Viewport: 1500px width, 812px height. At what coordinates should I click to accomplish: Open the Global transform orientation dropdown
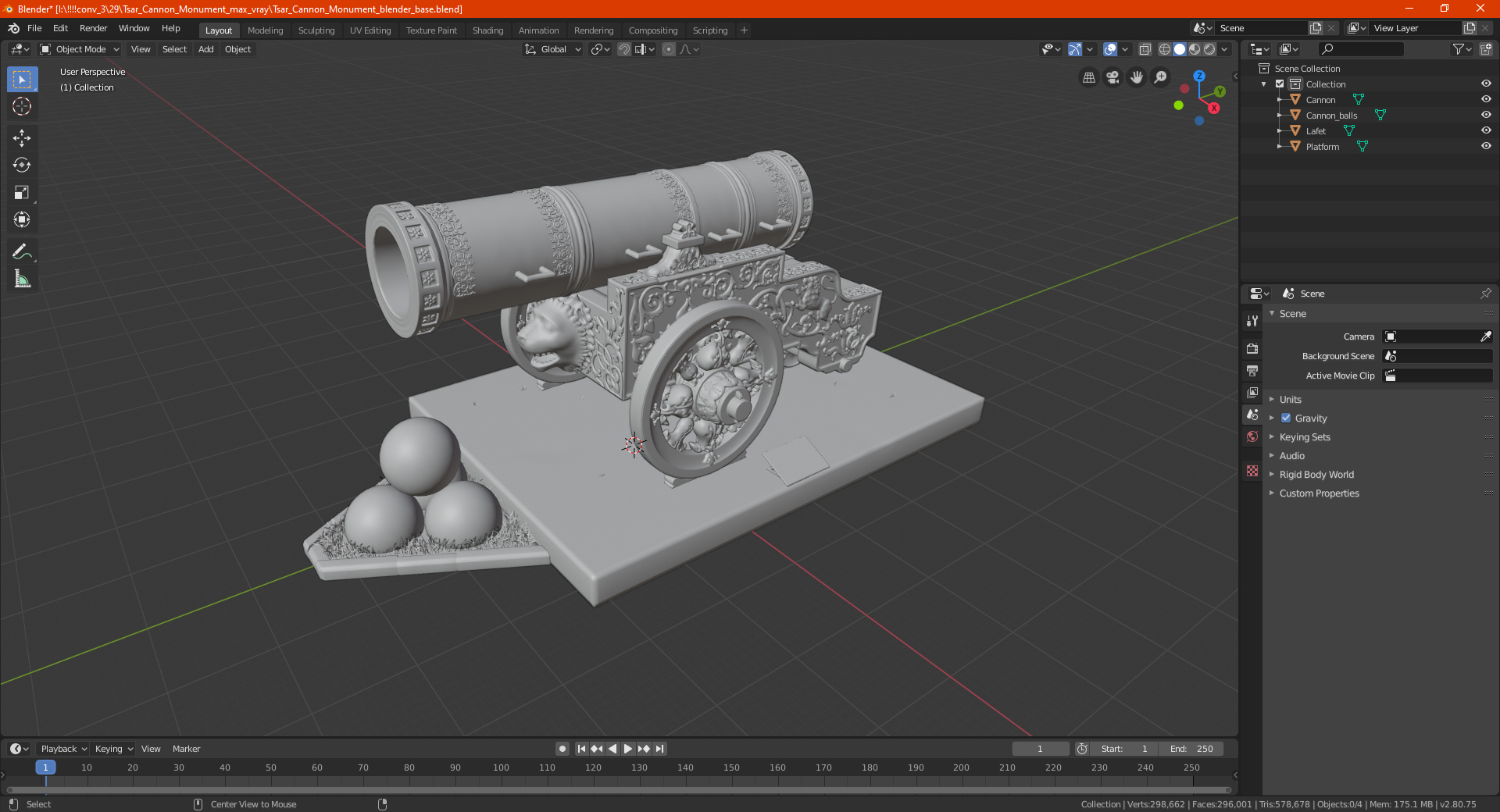click(x=552, y=49)
